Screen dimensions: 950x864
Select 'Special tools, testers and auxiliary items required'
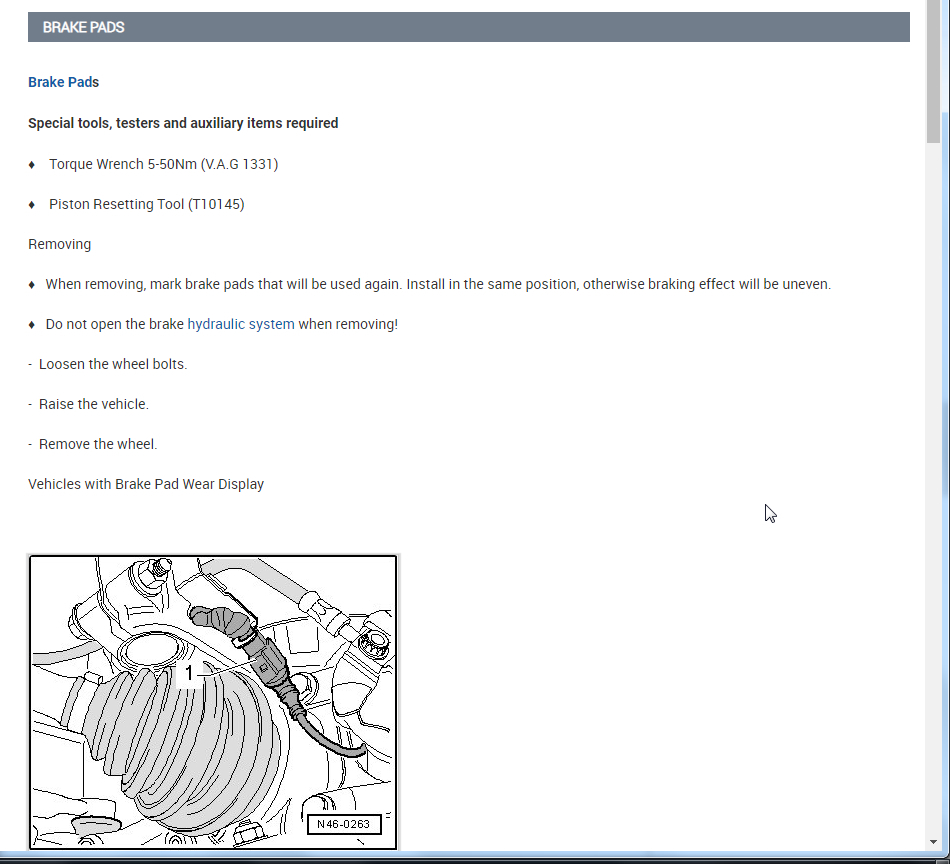183,123
